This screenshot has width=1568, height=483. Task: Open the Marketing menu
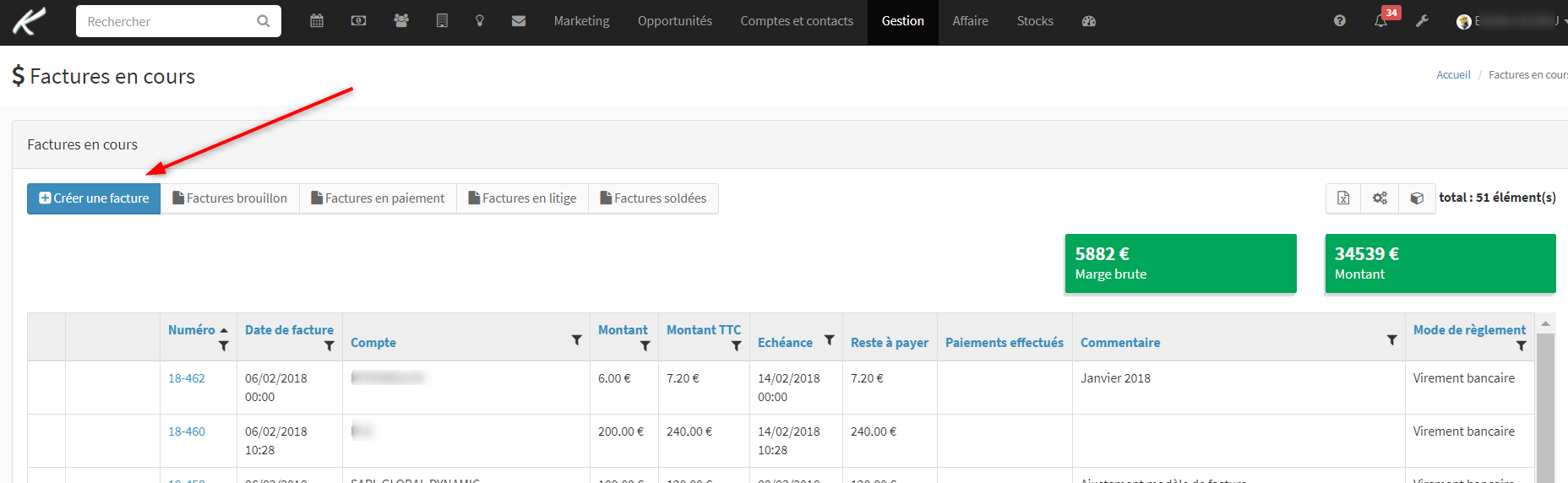coord(581,21)
